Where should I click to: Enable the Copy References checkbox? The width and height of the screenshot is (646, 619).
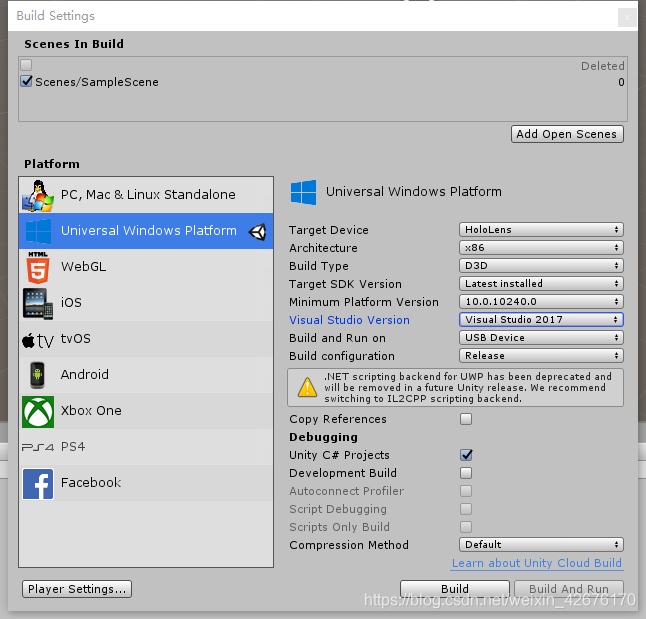[x=466, y=419]
